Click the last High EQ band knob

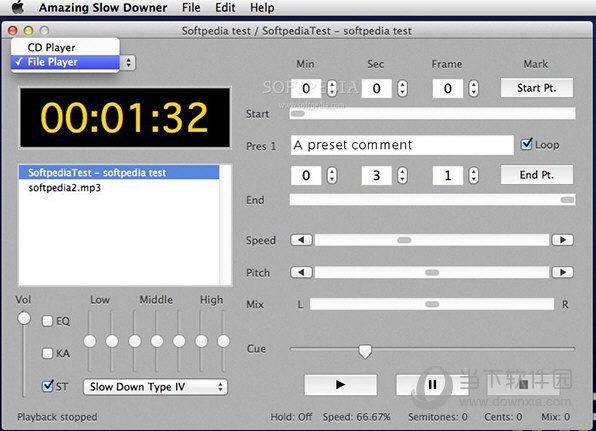[x=224, y=341]
